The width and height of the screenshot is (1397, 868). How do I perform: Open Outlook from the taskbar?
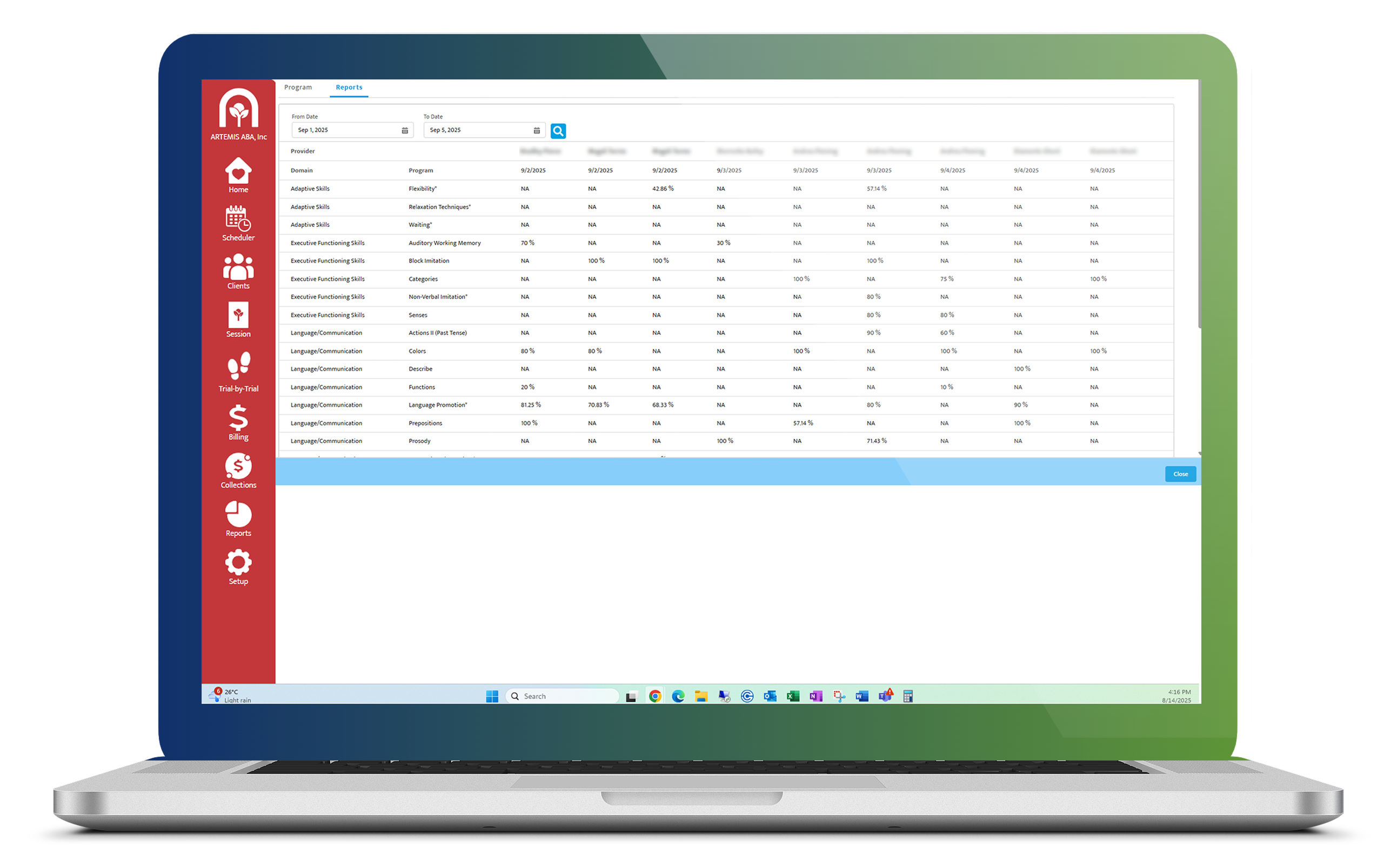pos(770,697)
